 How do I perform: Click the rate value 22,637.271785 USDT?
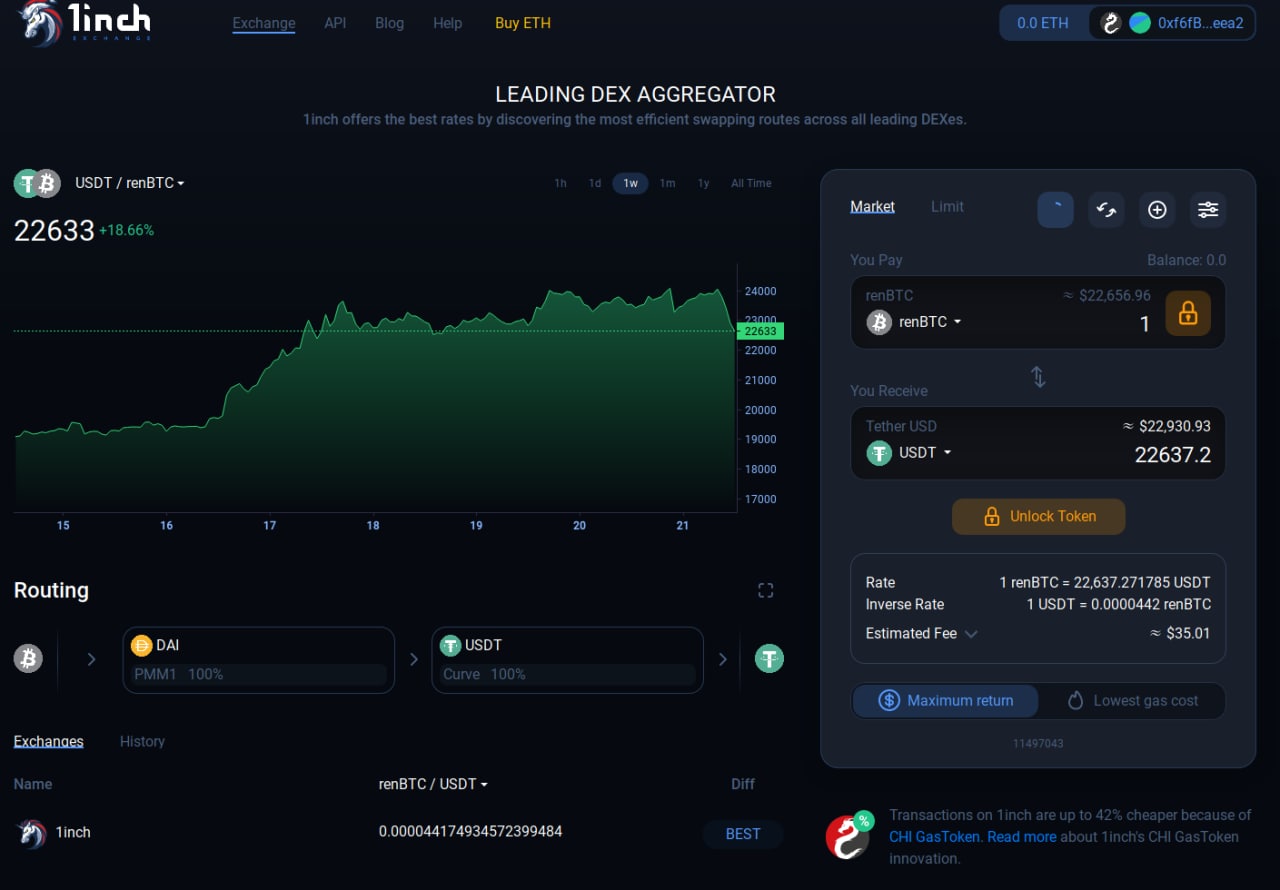pyautogui.click(x=1142, y=582)
